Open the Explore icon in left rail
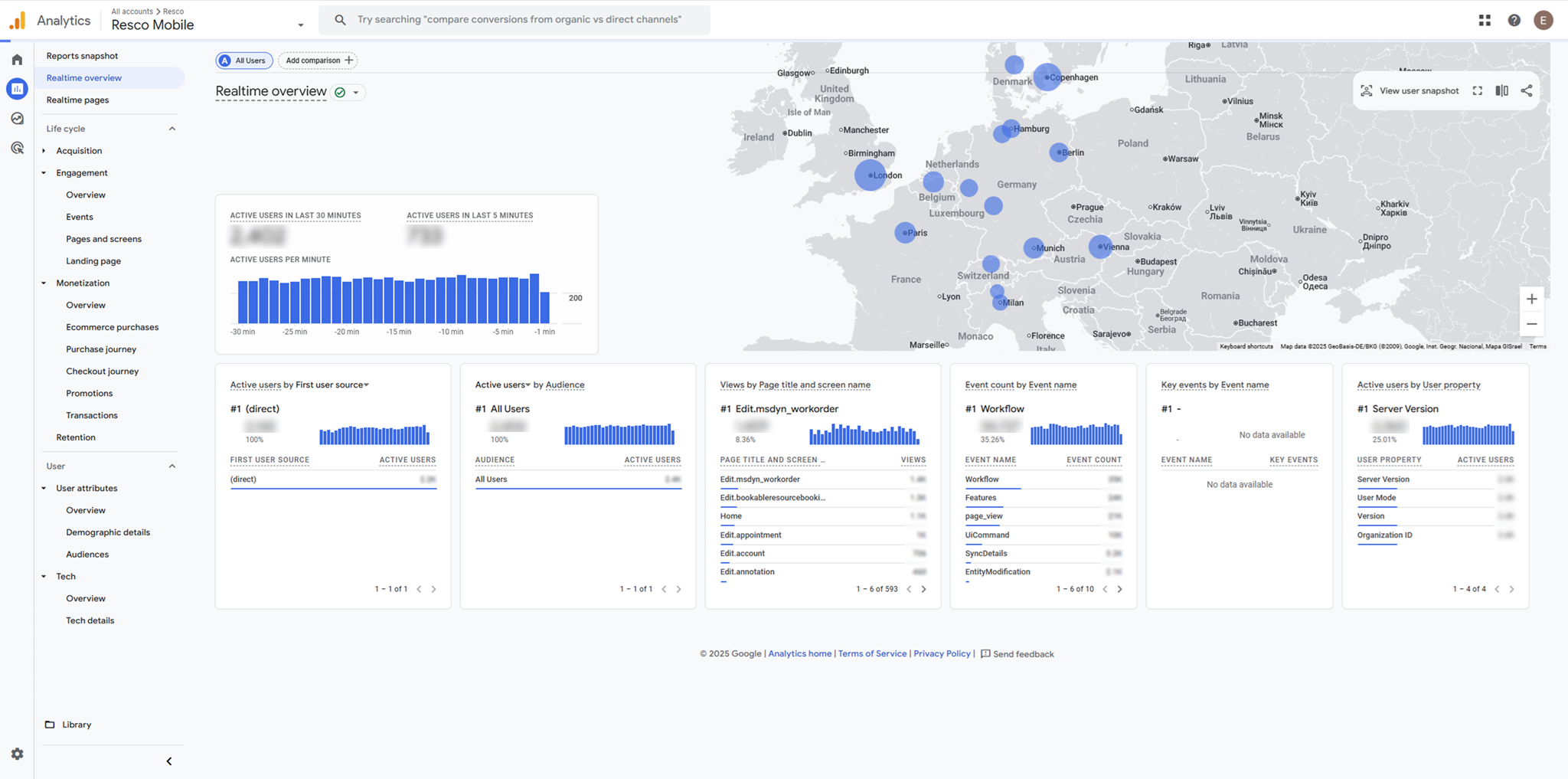The width and height of the screenshot is (1568, 779). (x=17, y=119)
